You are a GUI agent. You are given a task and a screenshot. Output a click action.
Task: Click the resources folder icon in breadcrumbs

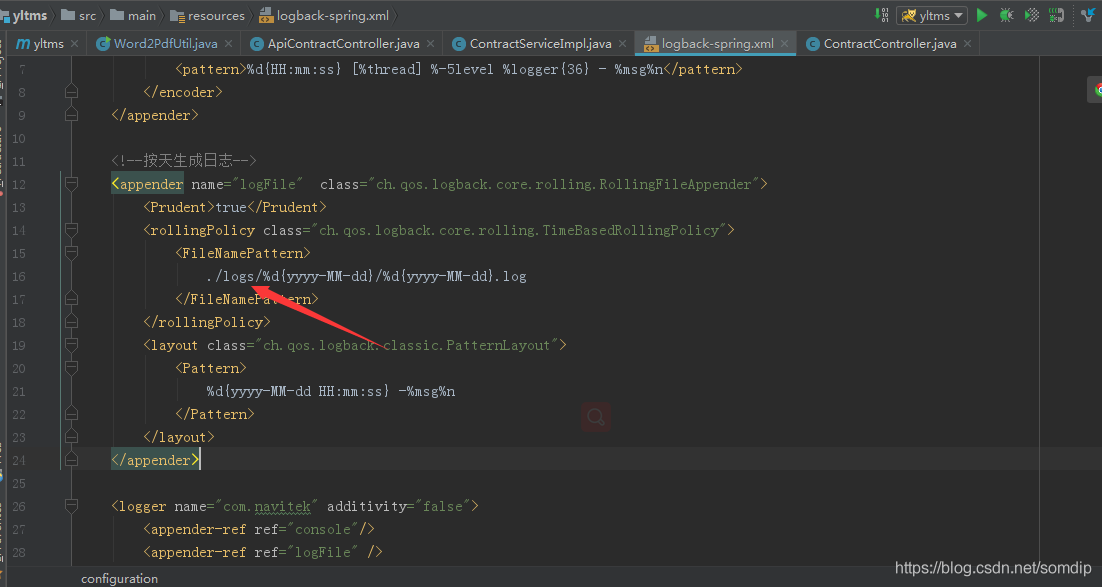pyautogui.click(x=177, y=15)
